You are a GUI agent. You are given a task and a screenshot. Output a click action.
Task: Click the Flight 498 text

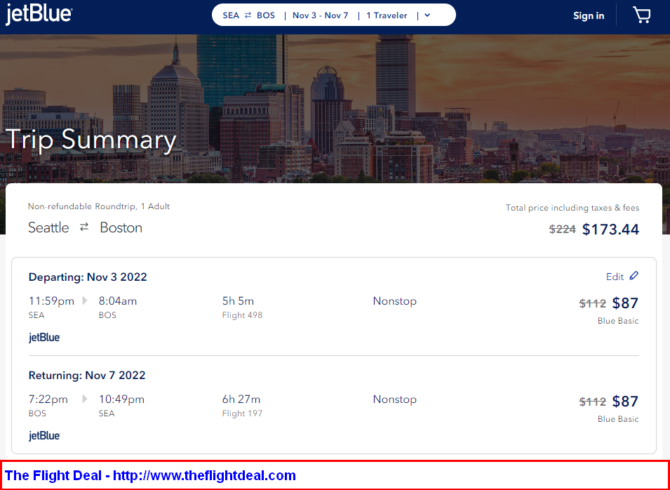coord(242,315)
